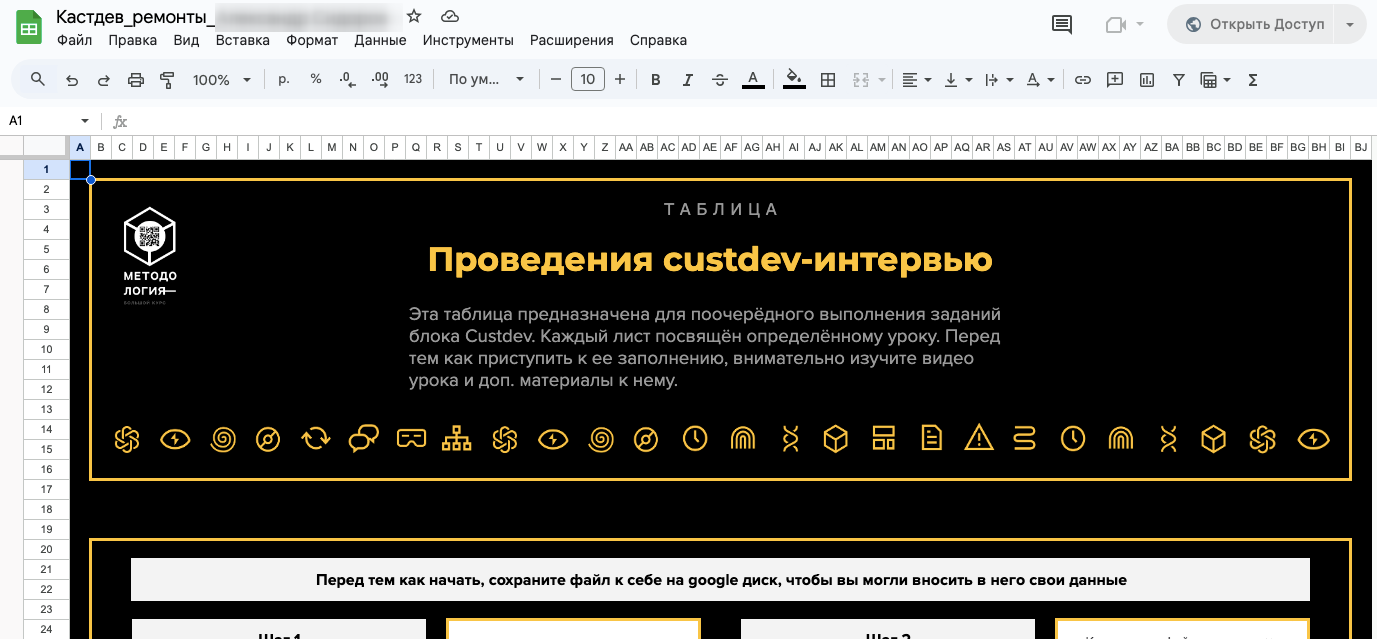Open filter views dropdown
Image resolution: width=1377 pixels, height=639 pixels.
tap(1215, 80)
